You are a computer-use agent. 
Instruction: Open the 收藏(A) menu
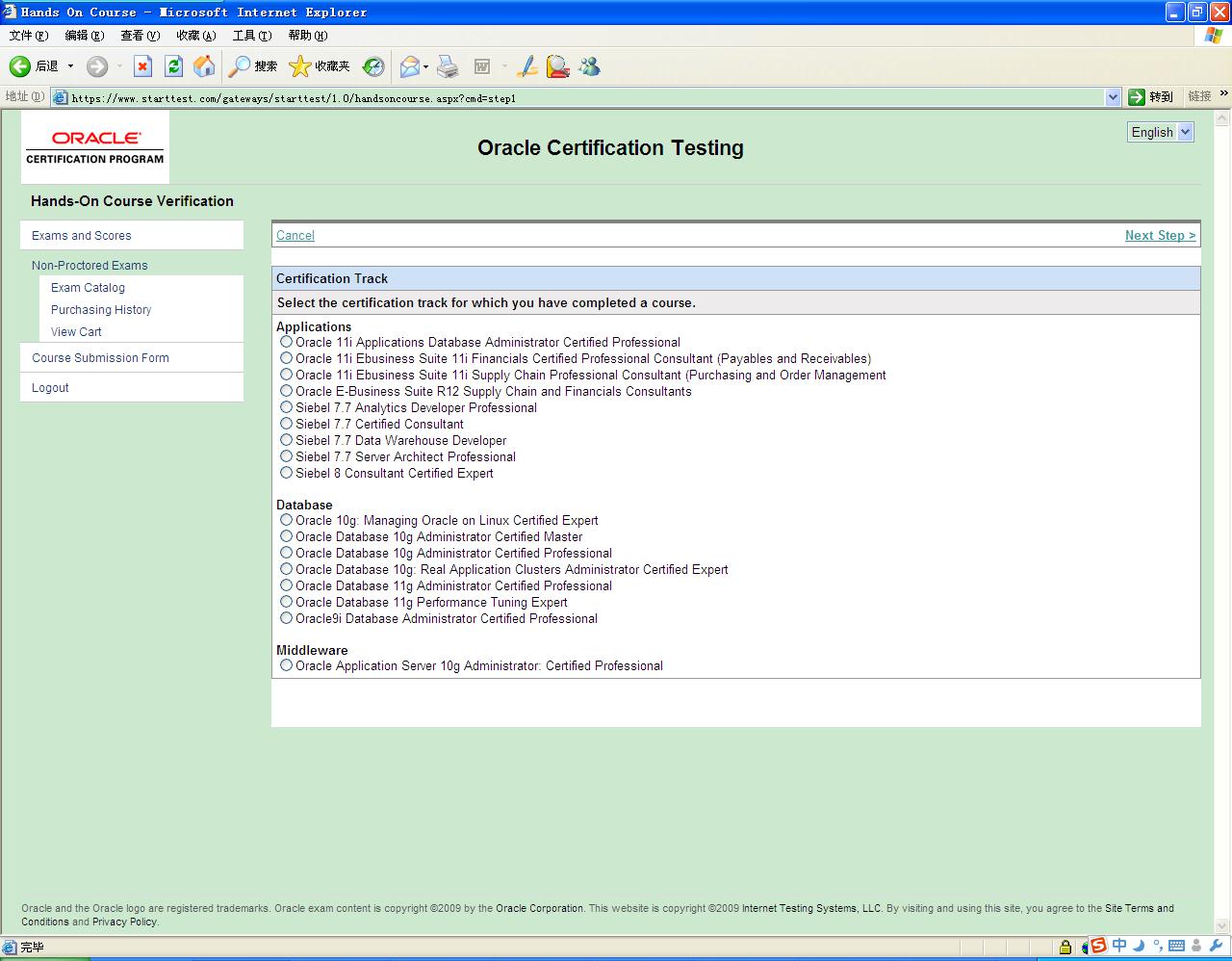click(x=196, y=36)
